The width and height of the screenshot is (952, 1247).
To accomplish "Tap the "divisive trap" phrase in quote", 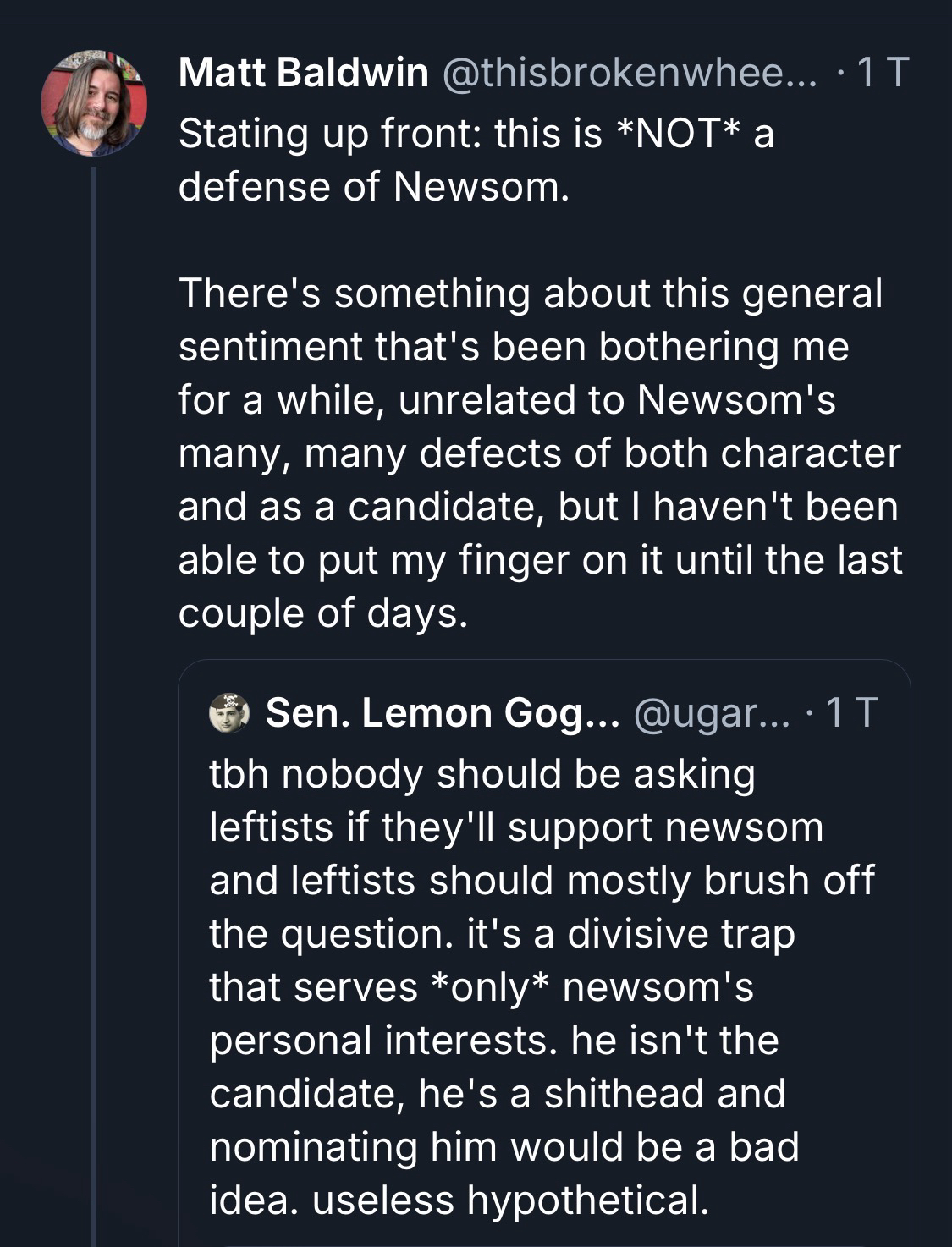I will [x=680, y=933].
